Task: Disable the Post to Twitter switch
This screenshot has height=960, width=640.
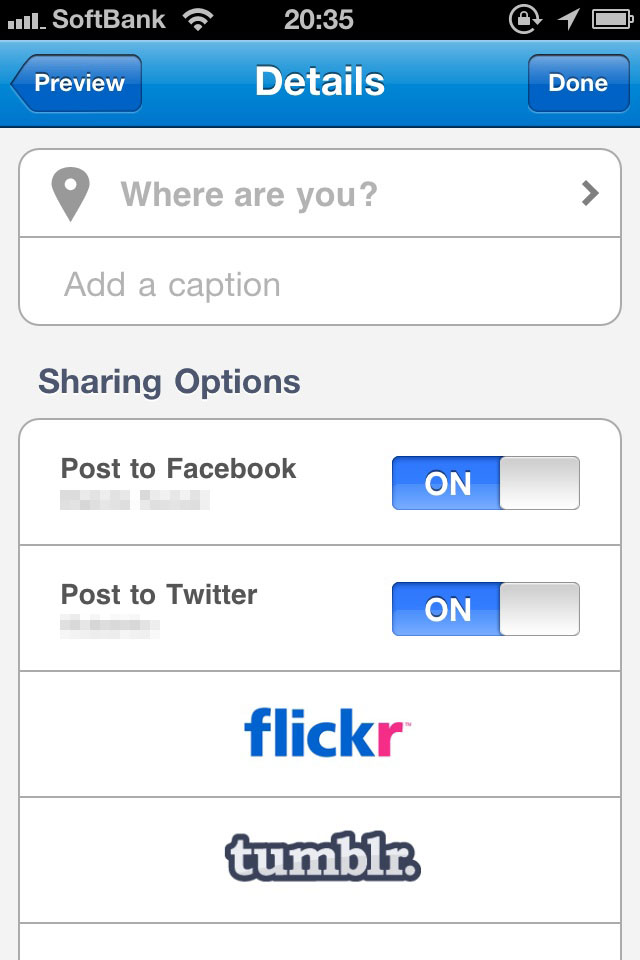Action: point(486,609)
